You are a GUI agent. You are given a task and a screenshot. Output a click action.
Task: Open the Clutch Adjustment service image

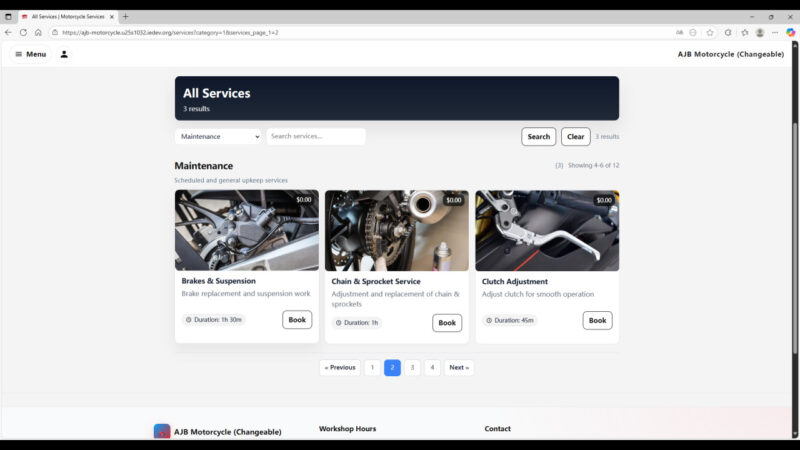(547, 231)
